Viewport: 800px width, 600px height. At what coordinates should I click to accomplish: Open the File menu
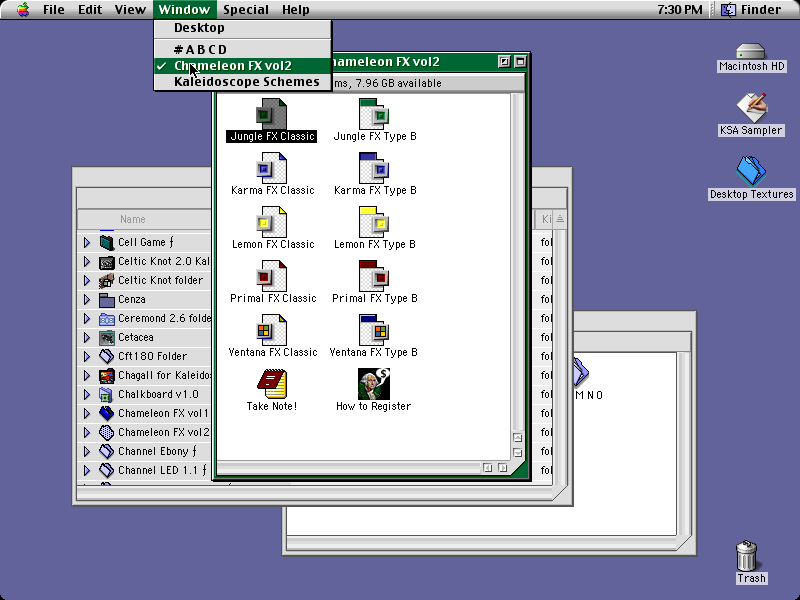[54, 9]
